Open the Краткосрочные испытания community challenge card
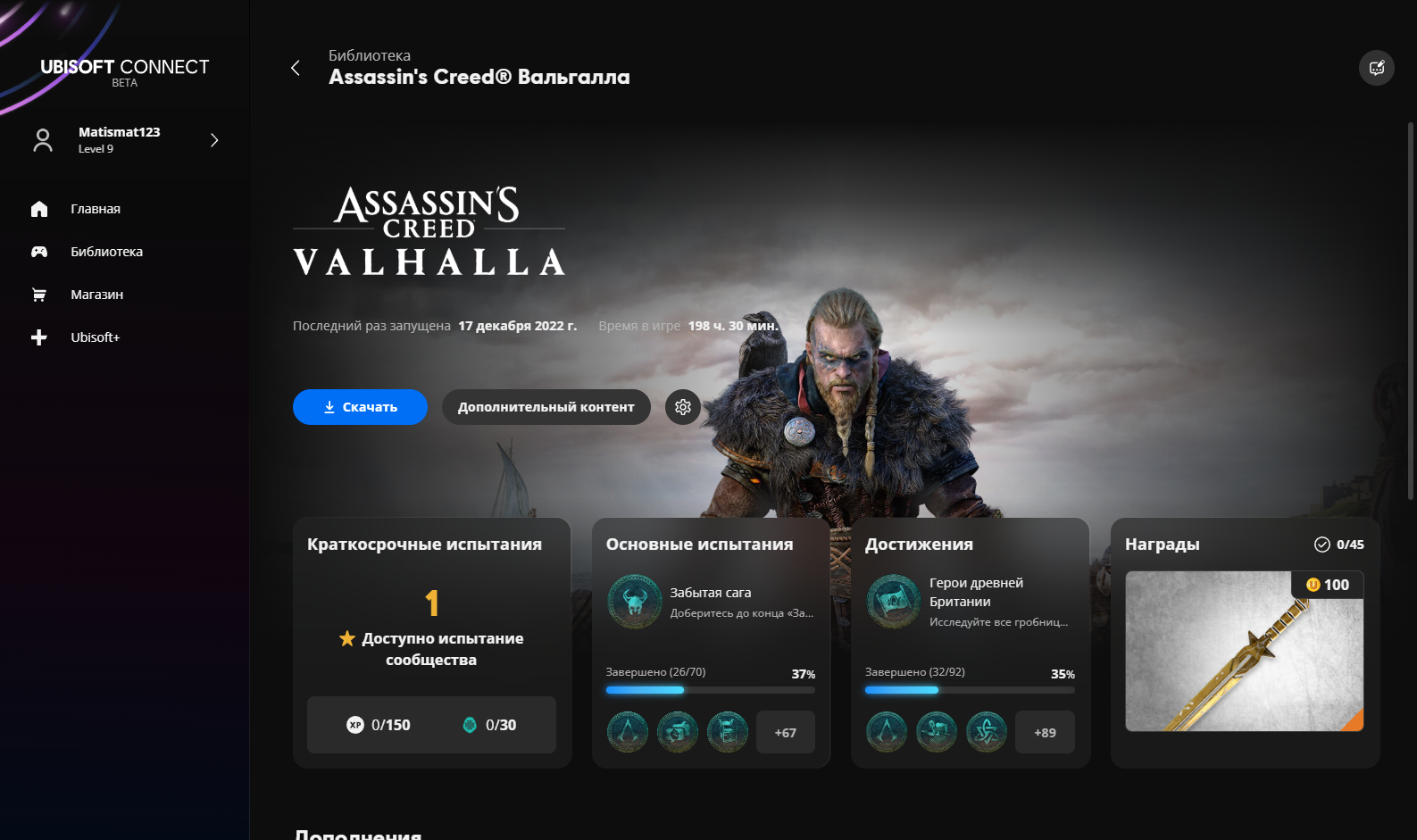Image resolution: width=1417 pixels, height=840 pixels. click(432, 643)
